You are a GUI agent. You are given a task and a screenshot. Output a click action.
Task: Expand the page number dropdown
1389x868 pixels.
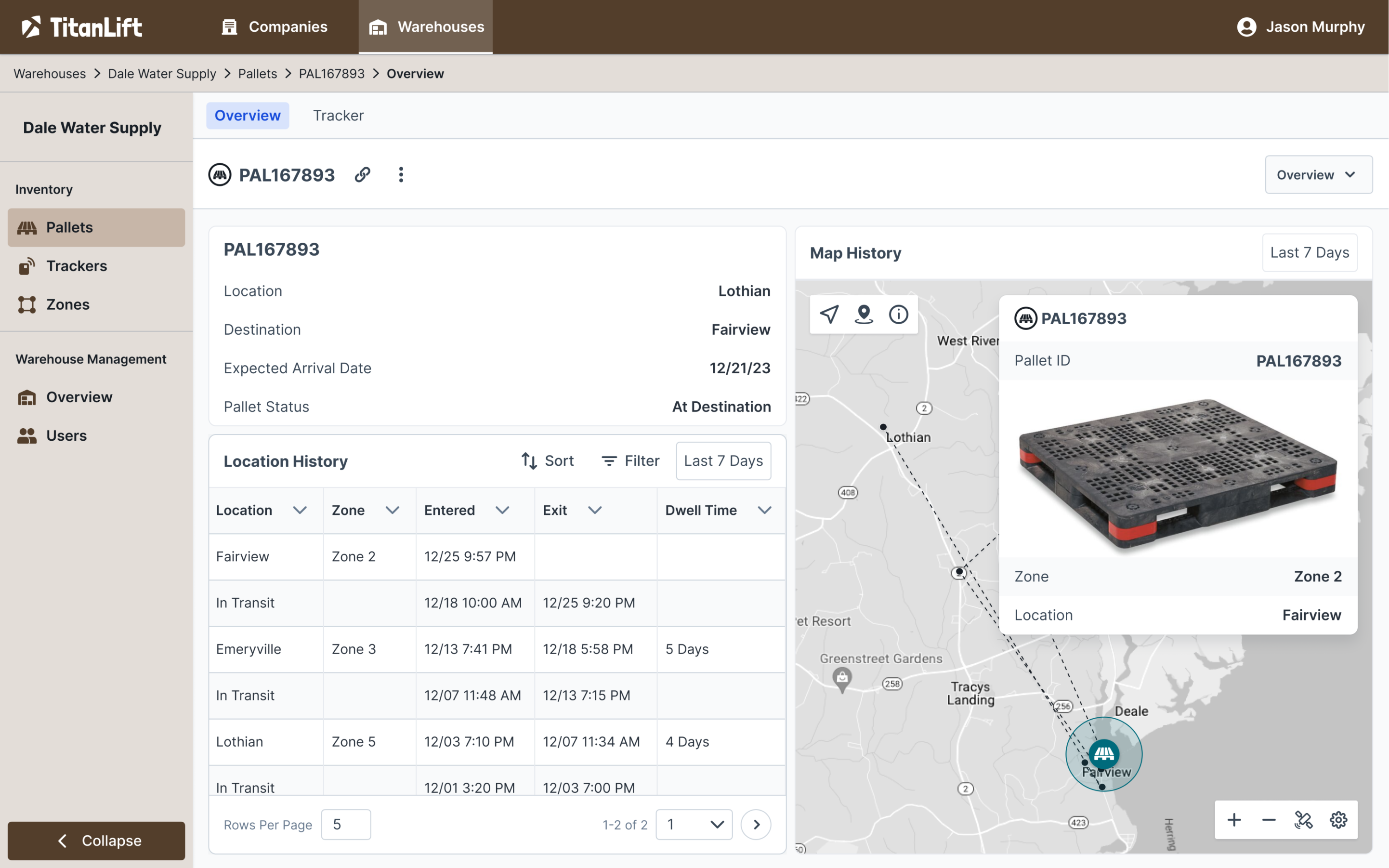tap(694, 824)
